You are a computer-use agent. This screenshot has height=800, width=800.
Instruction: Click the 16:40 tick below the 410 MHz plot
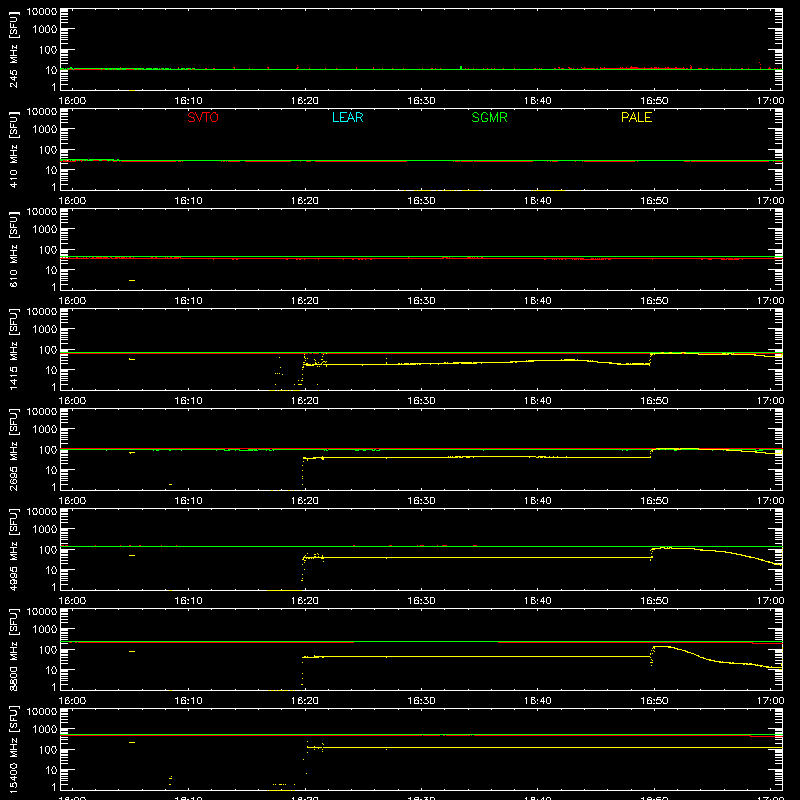point(538,201)
